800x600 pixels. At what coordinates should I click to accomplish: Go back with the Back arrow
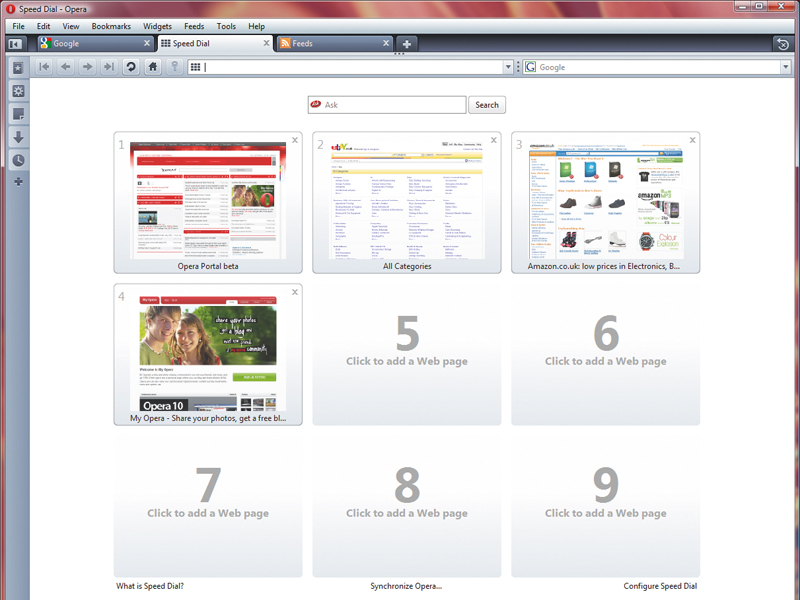pyautogui.click(x=66, y=67)
